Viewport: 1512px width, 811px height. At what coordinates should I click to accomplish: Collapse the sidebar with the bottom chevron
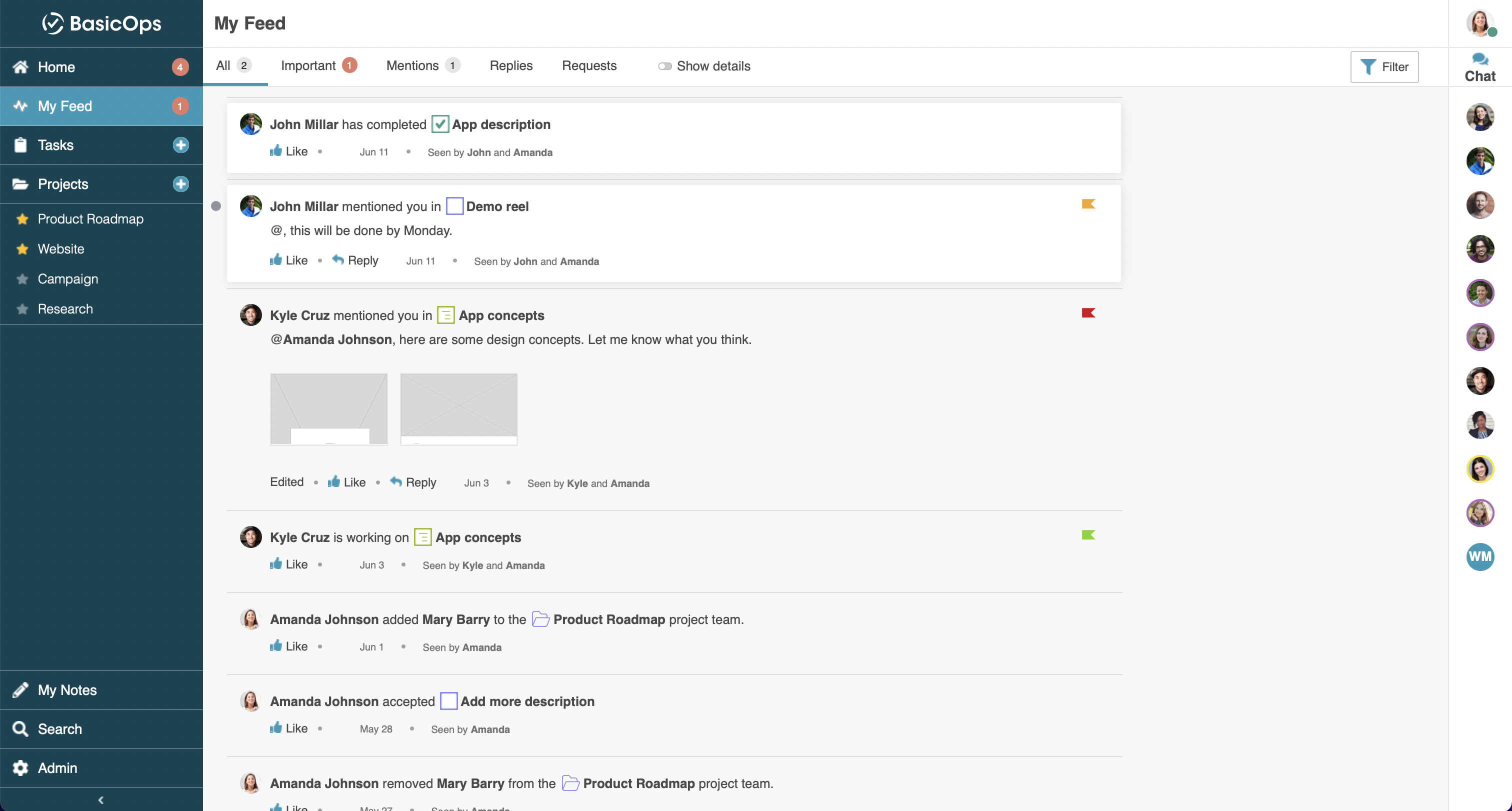[x=101, y=799]
